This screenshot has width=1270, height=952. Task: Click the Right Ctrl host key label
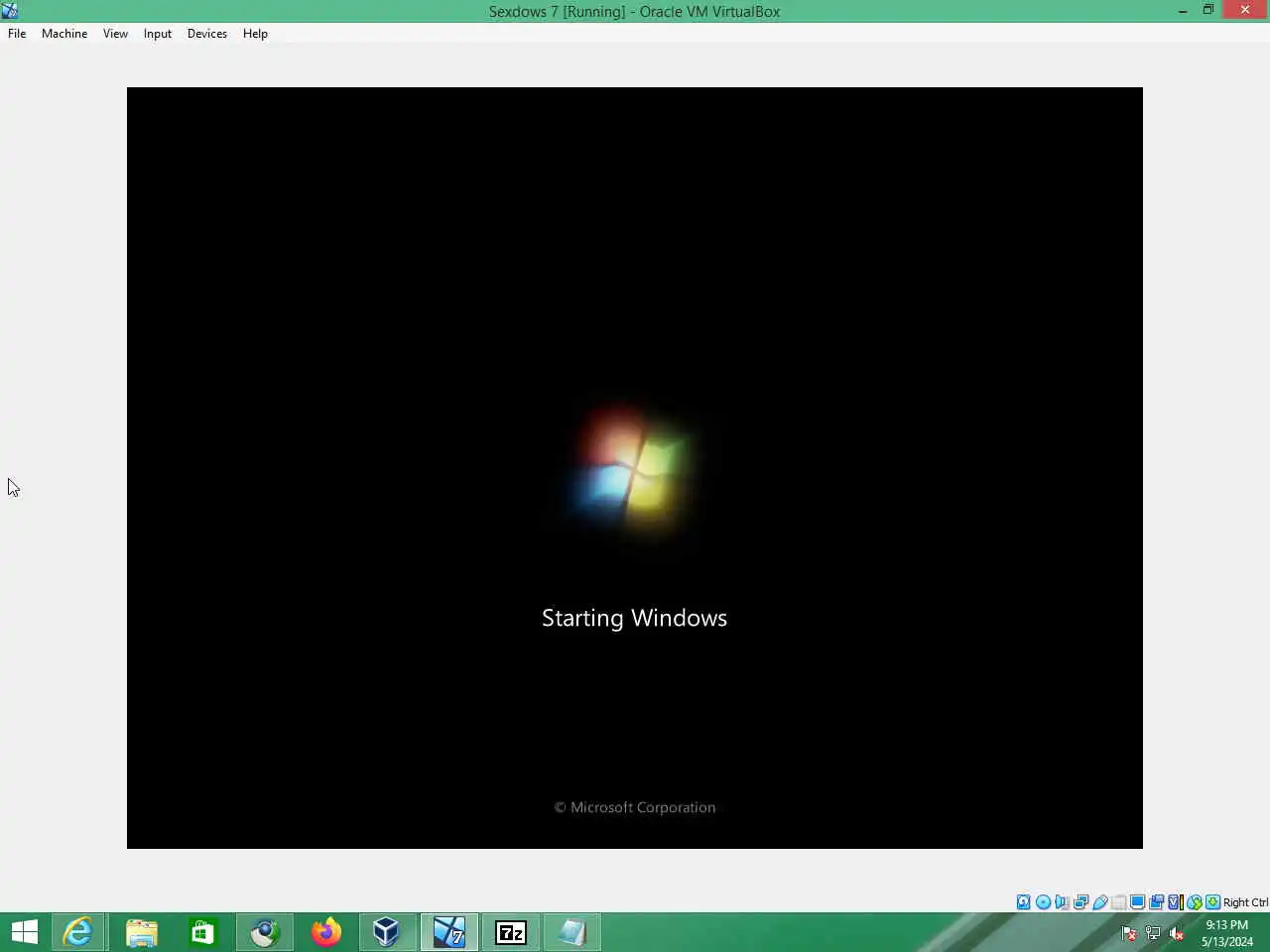1245,902
